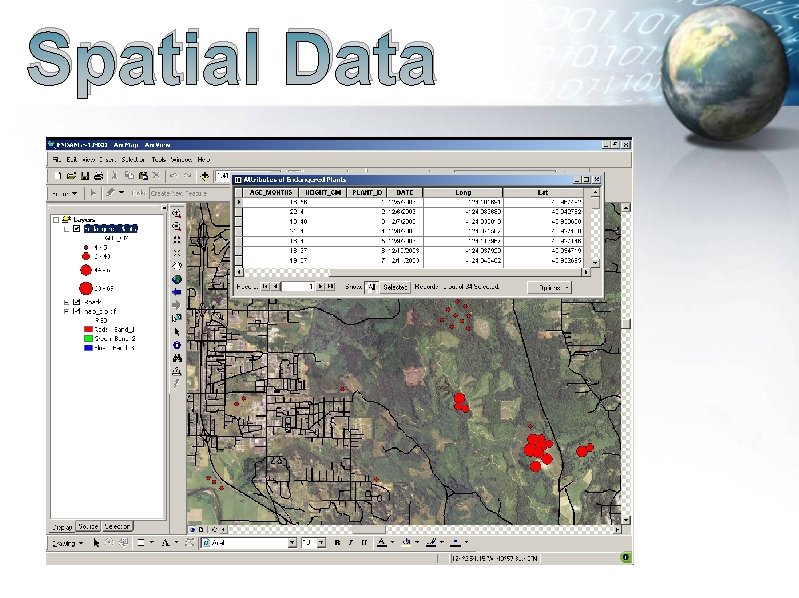Select the Measure ruler tool
The height and width of the screenshot is (598, 799).
pyautogui.click(x=177, y=371)
